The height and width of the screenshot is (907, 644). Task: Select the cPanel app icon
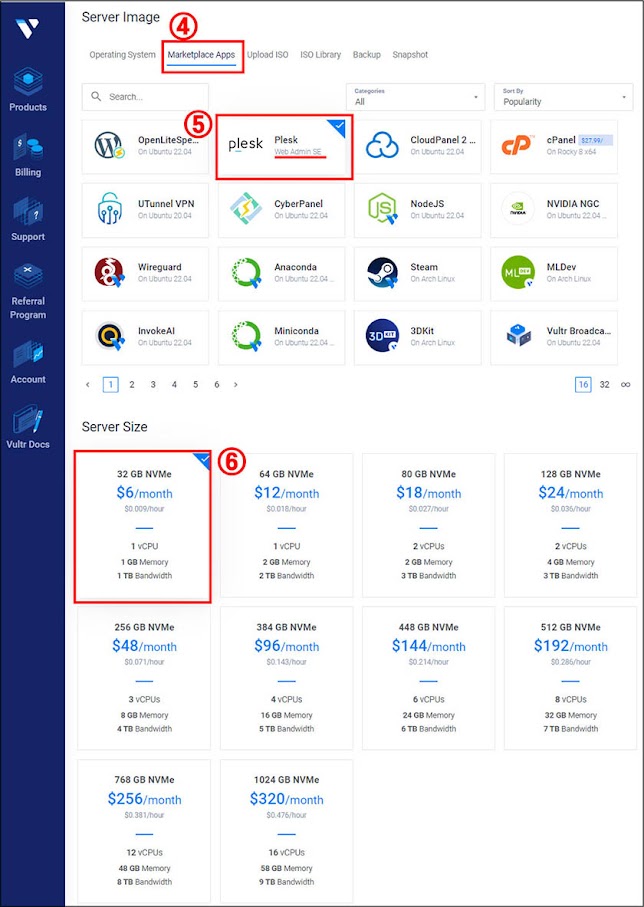[x=516, y=145]
